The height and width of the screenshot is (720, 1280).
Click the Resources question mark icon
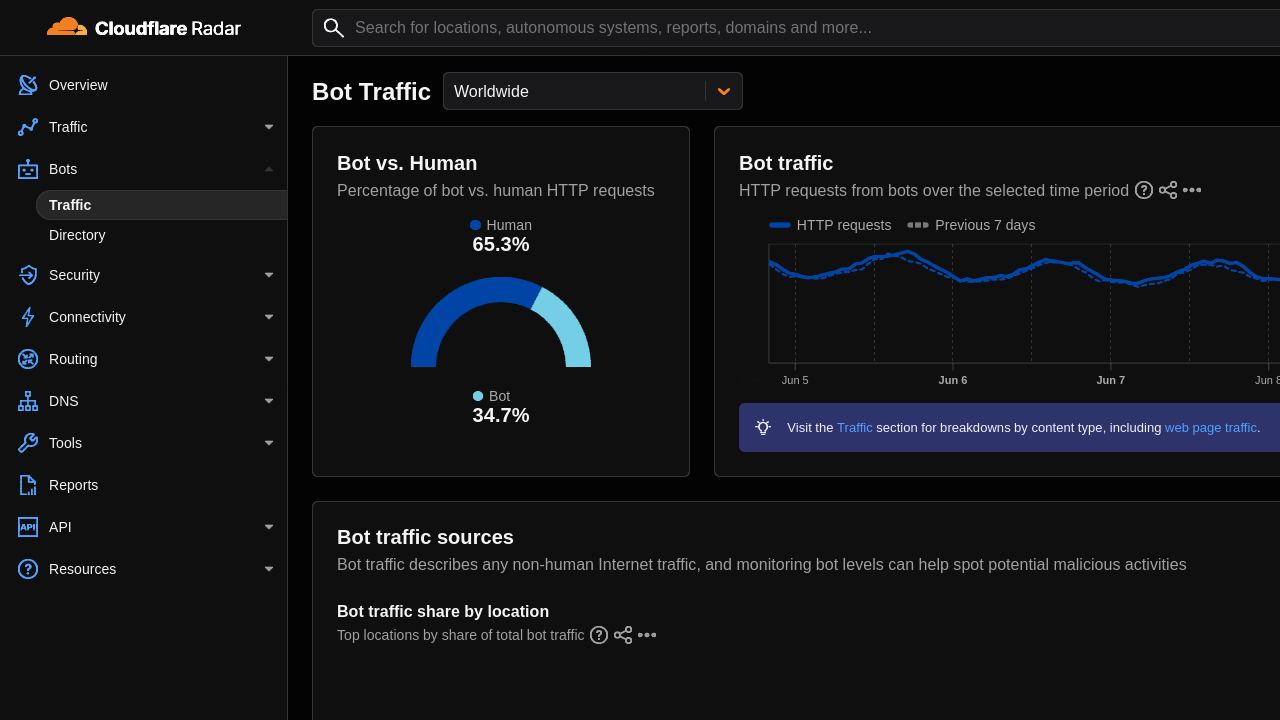pyautogui.click(x=28, y=569)
